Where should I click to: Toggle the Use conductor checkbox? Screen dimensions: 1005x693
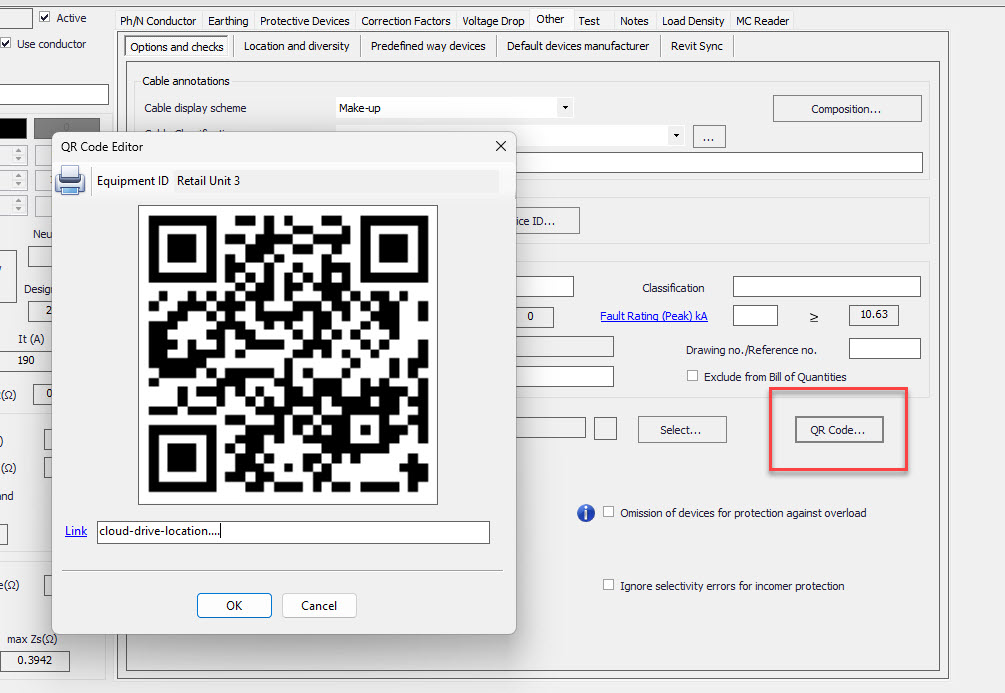click(x=6, y=43)
